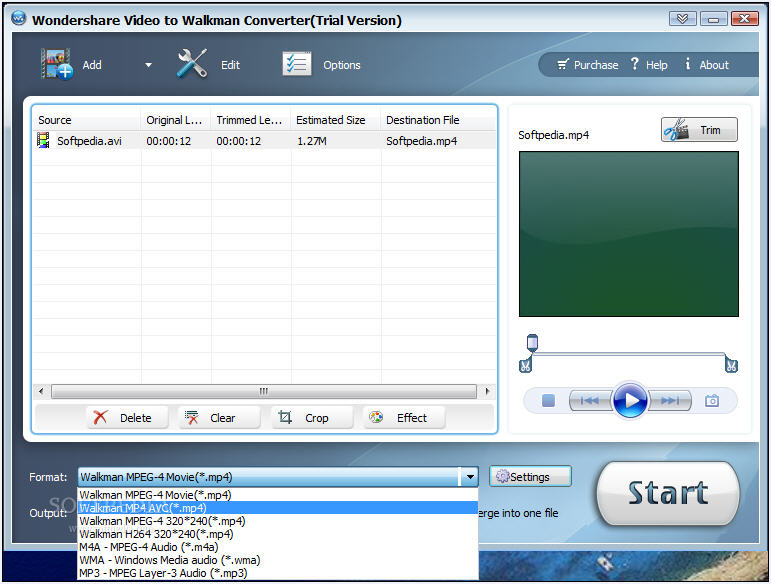This screenshot has width=771, height=584.
Task: Take a snapshot with the camera icon
Action: [712, 401]
